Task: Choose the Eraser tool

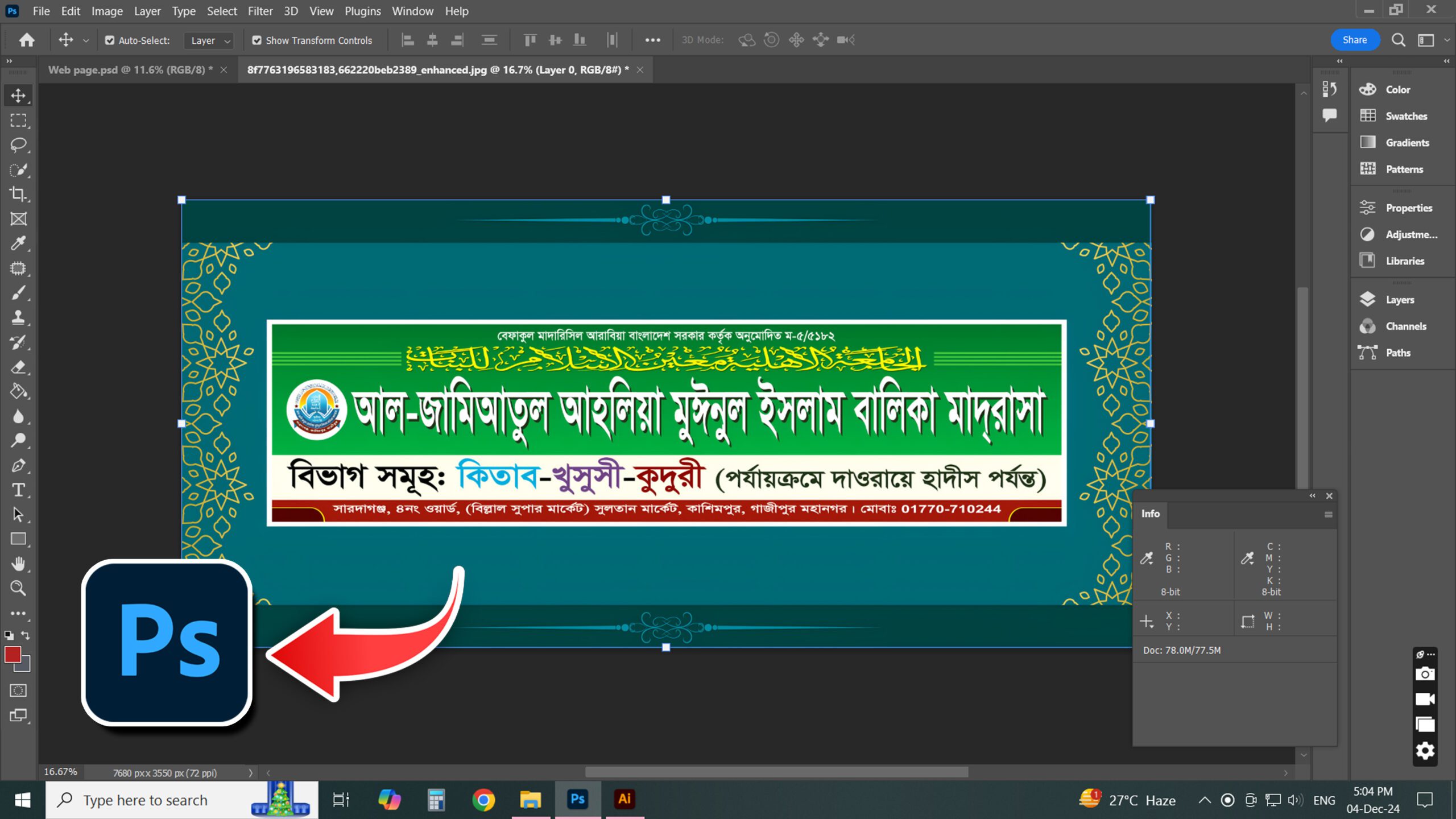Action: (18, 367)
